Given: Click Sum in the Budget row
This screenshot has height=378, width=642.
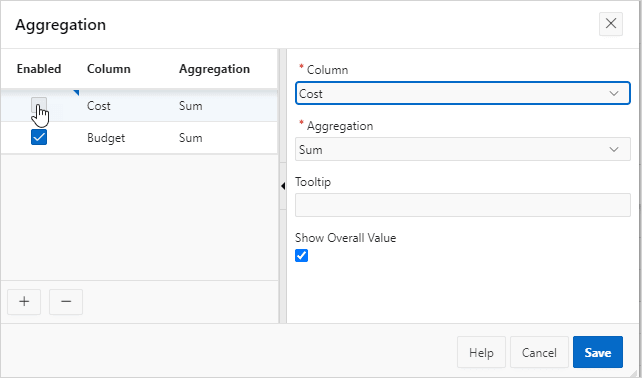Looking at the screenshot, I should tap(190, 138).
